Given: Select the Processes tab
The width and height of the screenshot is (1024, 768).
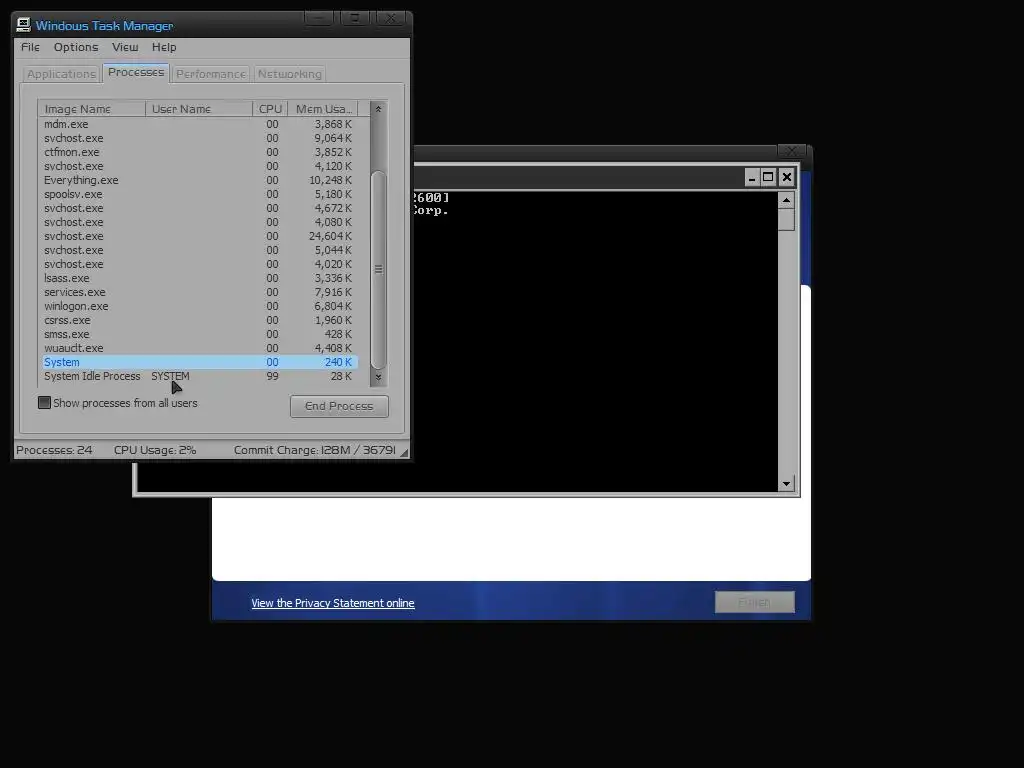Looking at the screenshot, I should (x=136, y=72).
